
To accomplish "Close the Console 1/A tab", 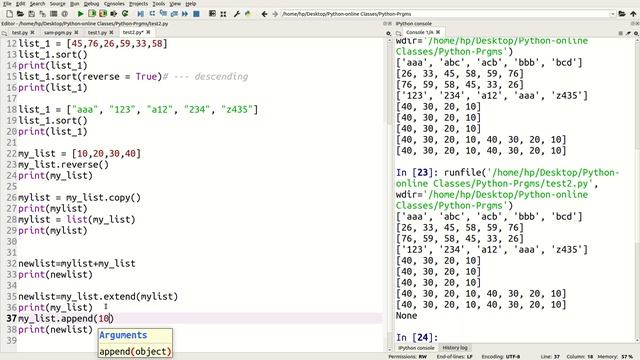I will (438, 32).
